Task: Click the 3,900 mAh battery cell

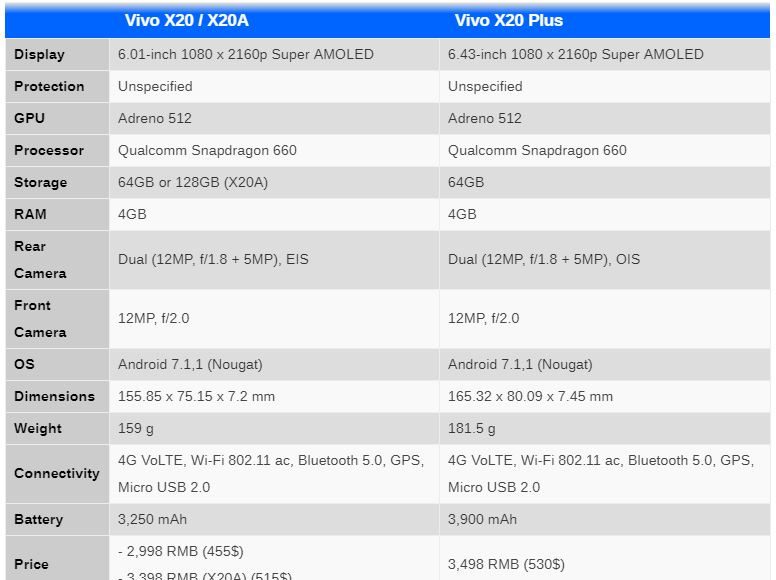Action: point(483,520)
